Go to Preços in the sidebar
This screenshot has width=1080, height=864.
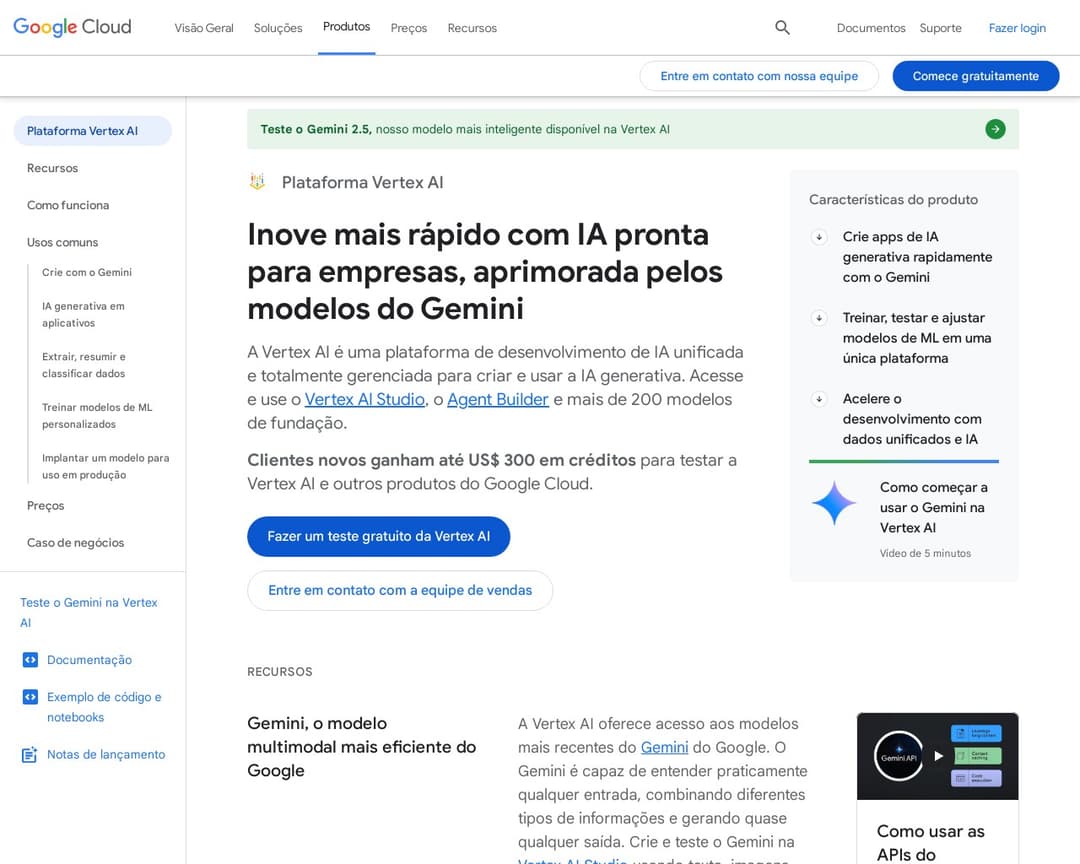click(45, 506)
